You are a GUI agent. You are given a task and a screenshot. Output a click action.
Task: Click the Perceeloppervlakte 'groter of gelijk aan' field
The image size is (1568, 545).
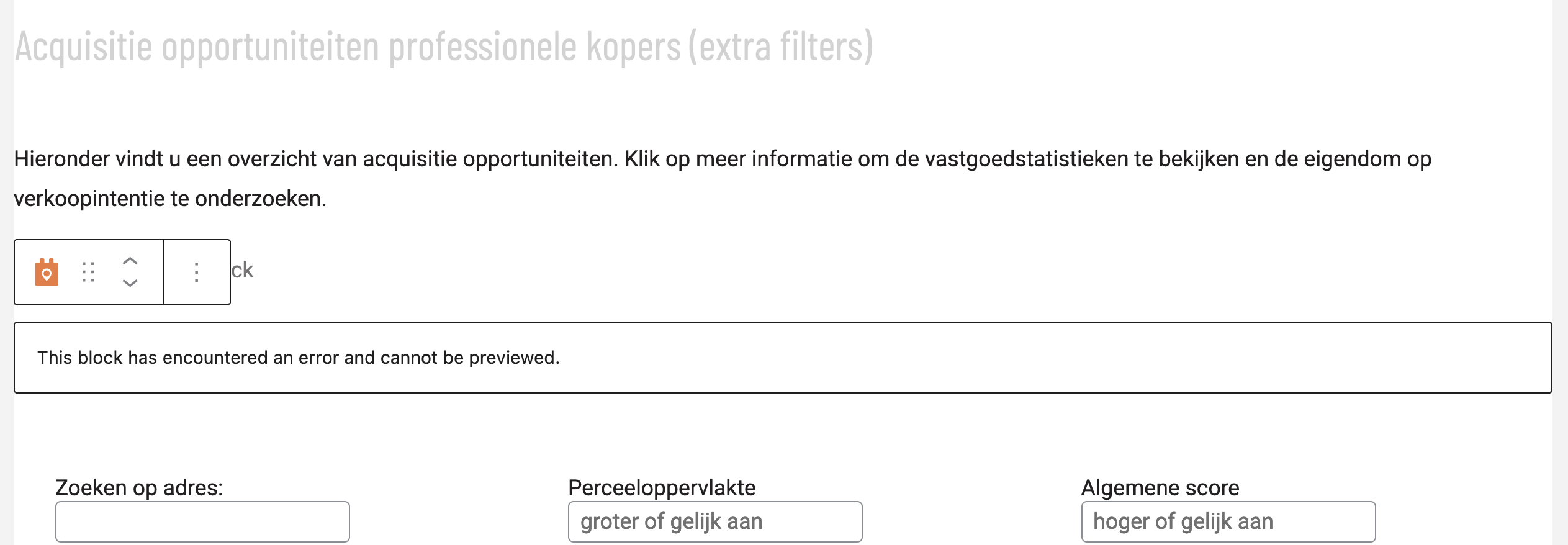tap(715, 521)
